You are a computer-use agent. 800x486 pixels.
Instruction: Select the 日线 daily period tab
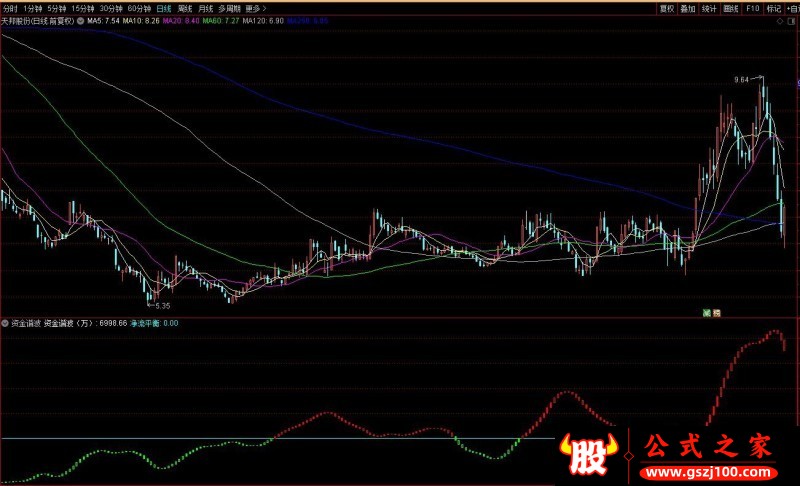(x=163, y=7)
